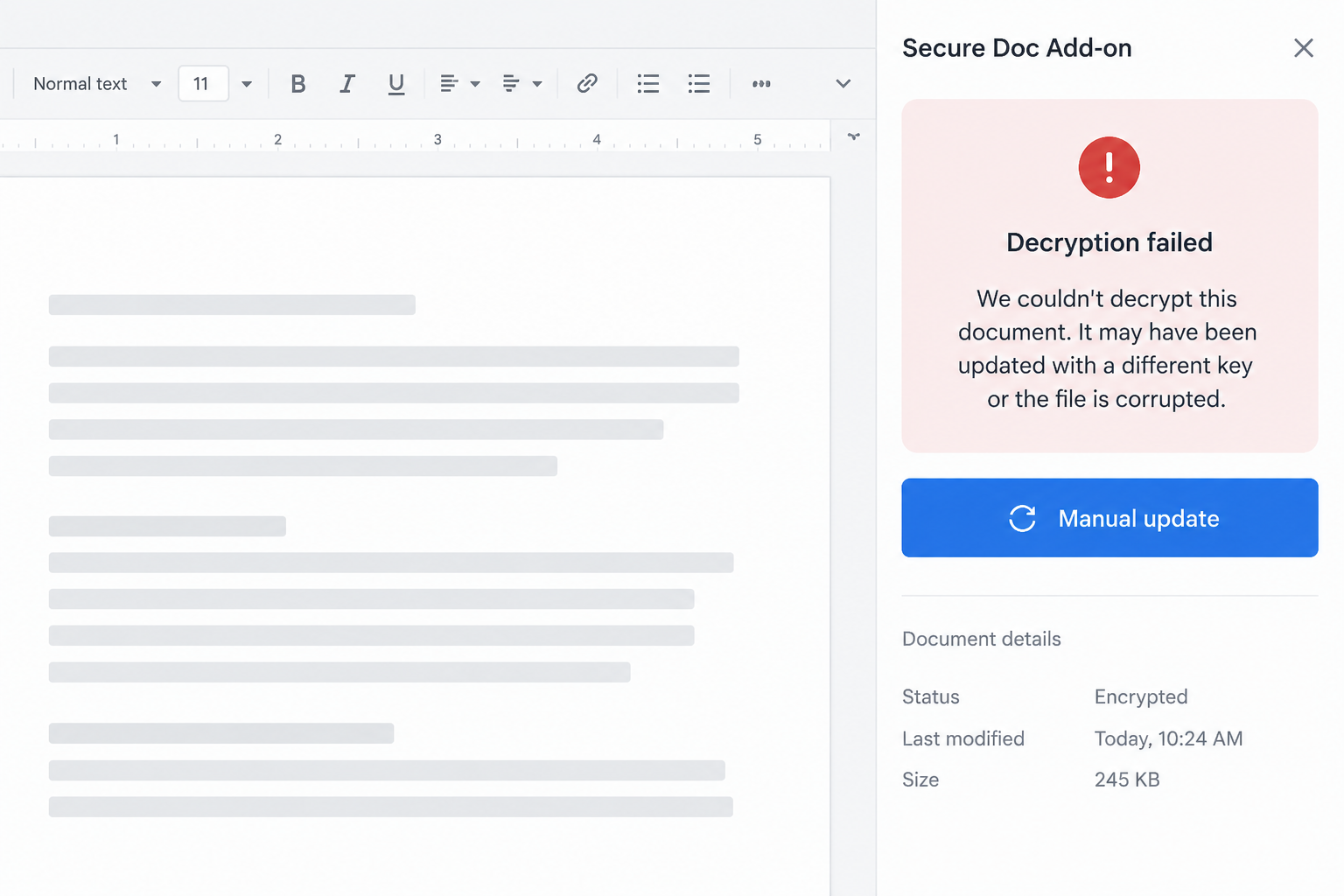Screen dimensions: 1344x896
Task: Expand the alignment dropdown arrow
Action: point(475,84)
